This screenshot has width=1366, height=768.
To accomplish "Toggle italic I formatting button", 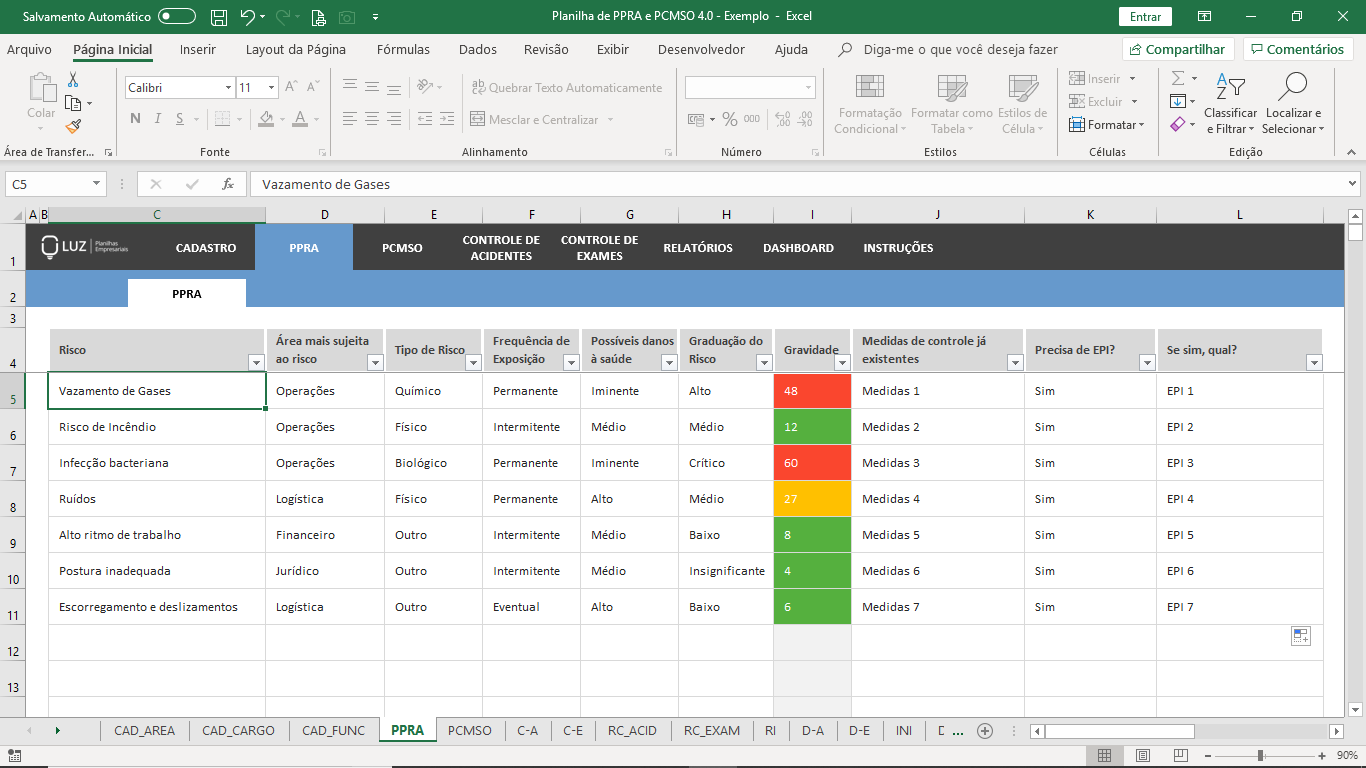I will tap(158, 119).
